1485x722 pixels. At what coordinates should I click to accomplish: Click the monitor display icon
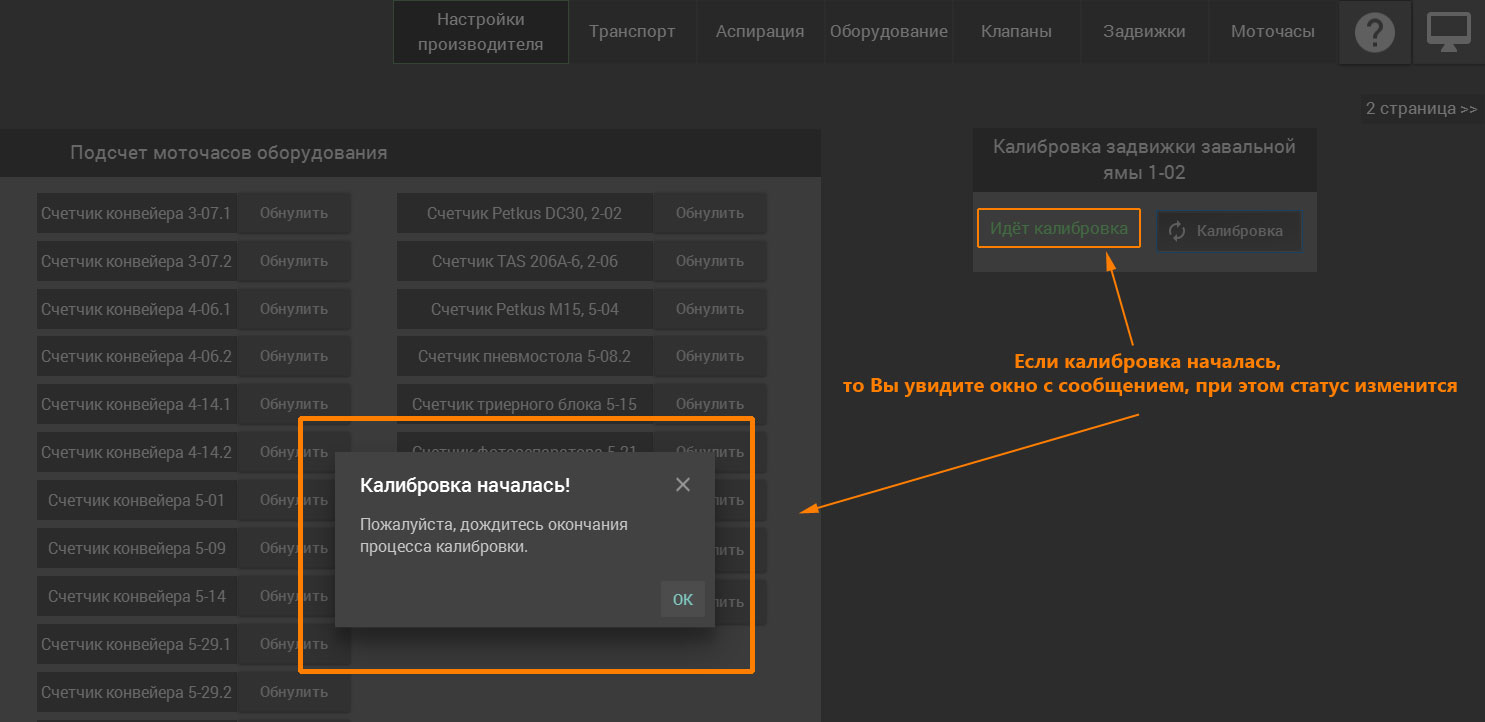pos(1448,33)
